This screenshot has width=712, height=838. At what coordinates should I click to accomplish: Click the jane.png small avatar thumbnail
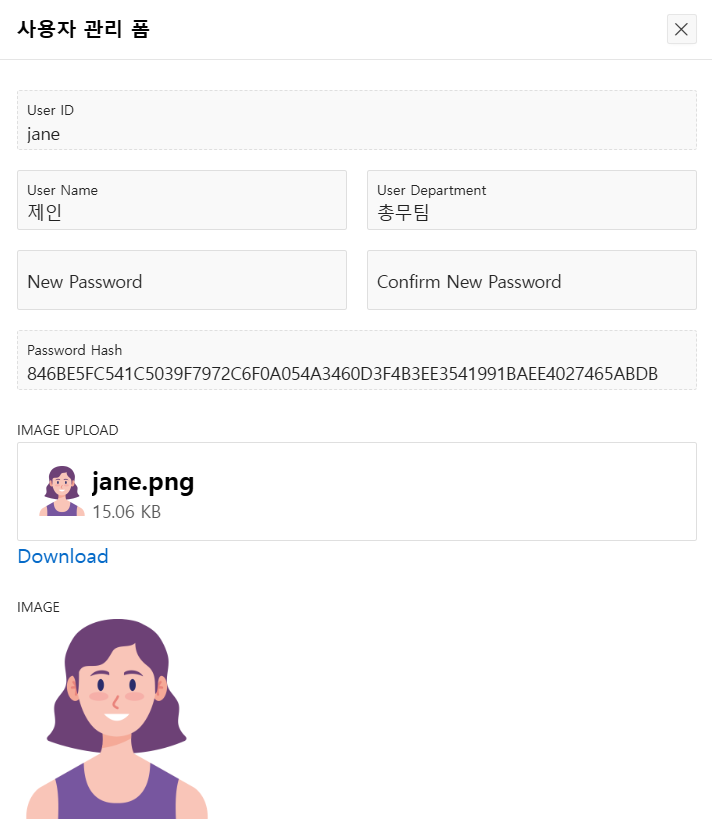[62, 491]
